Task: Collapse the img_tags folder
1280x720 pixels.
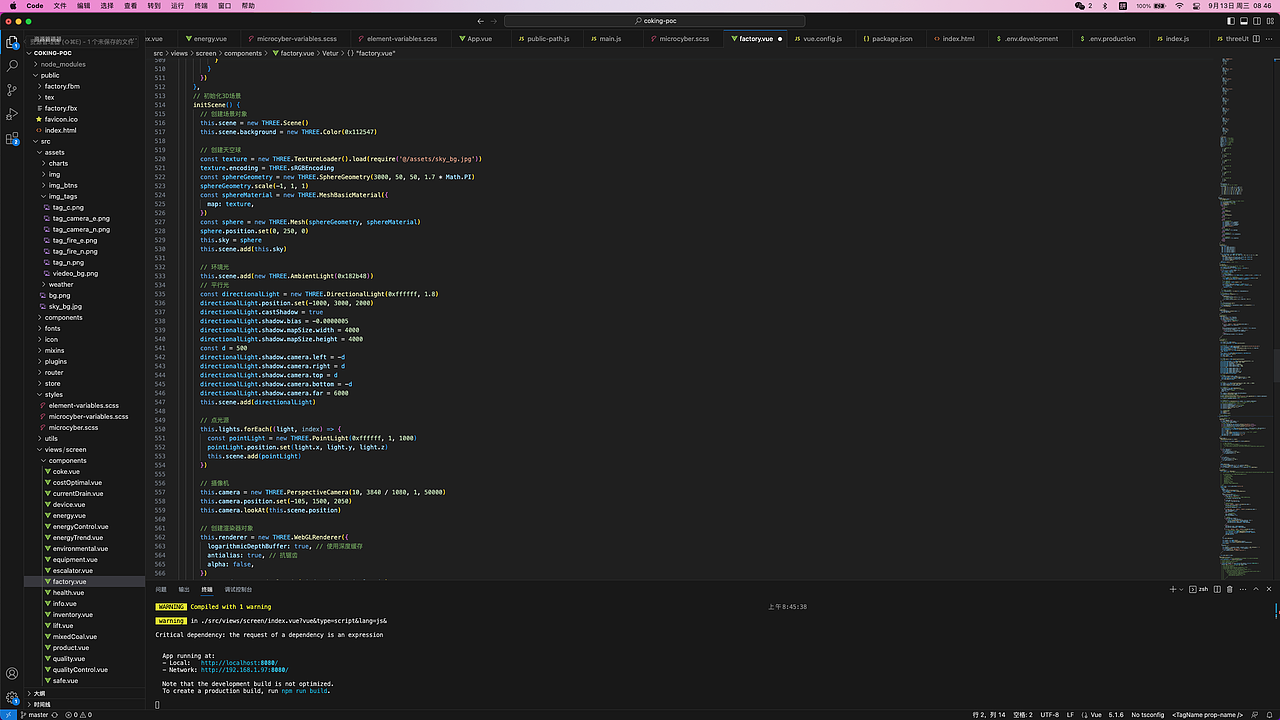Action: [63, 196]
